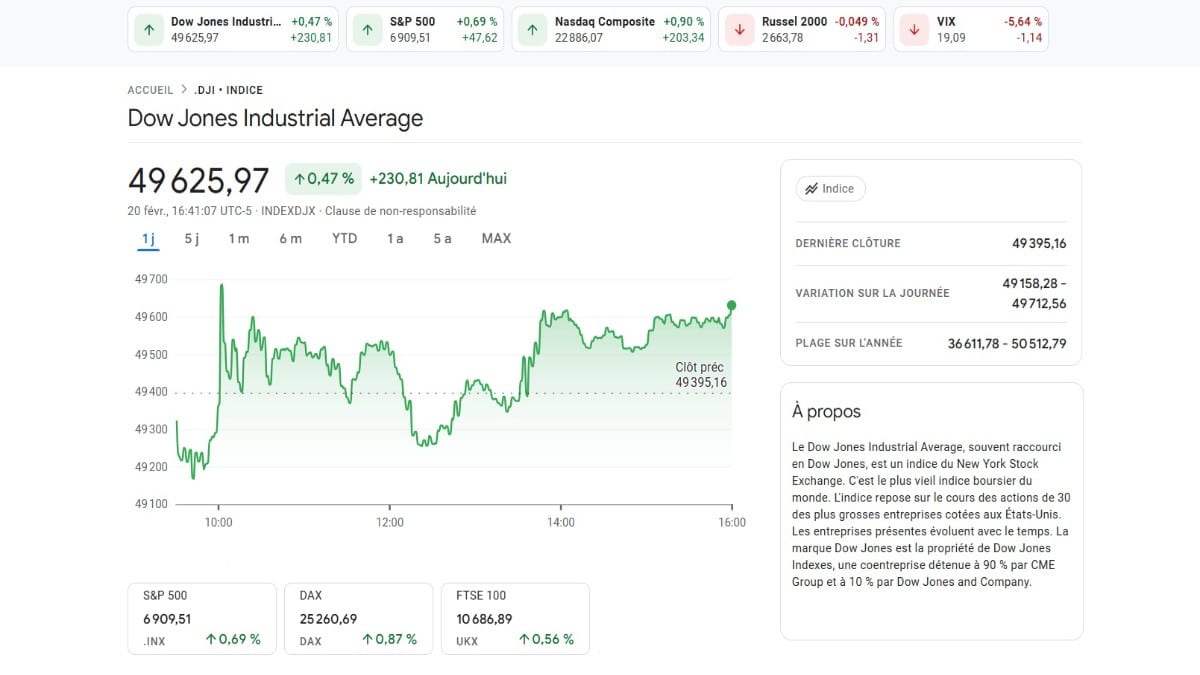Click the DAX +0,87 % change value
Screen dimensions: 1200x675
tap(389, 639)
